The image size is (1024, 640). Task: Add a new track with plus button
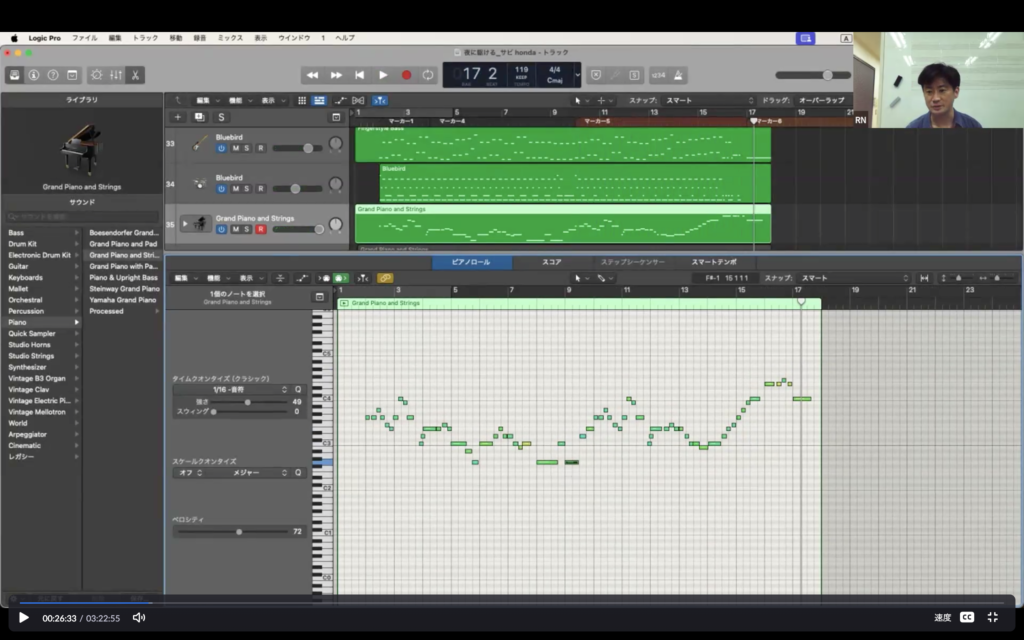click(x=178, y=117)
